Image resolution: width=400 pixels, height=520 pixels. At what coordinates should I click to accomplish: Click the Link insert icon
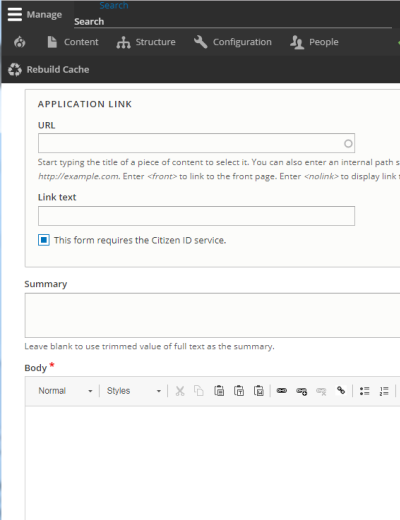[x=282, y=391]
